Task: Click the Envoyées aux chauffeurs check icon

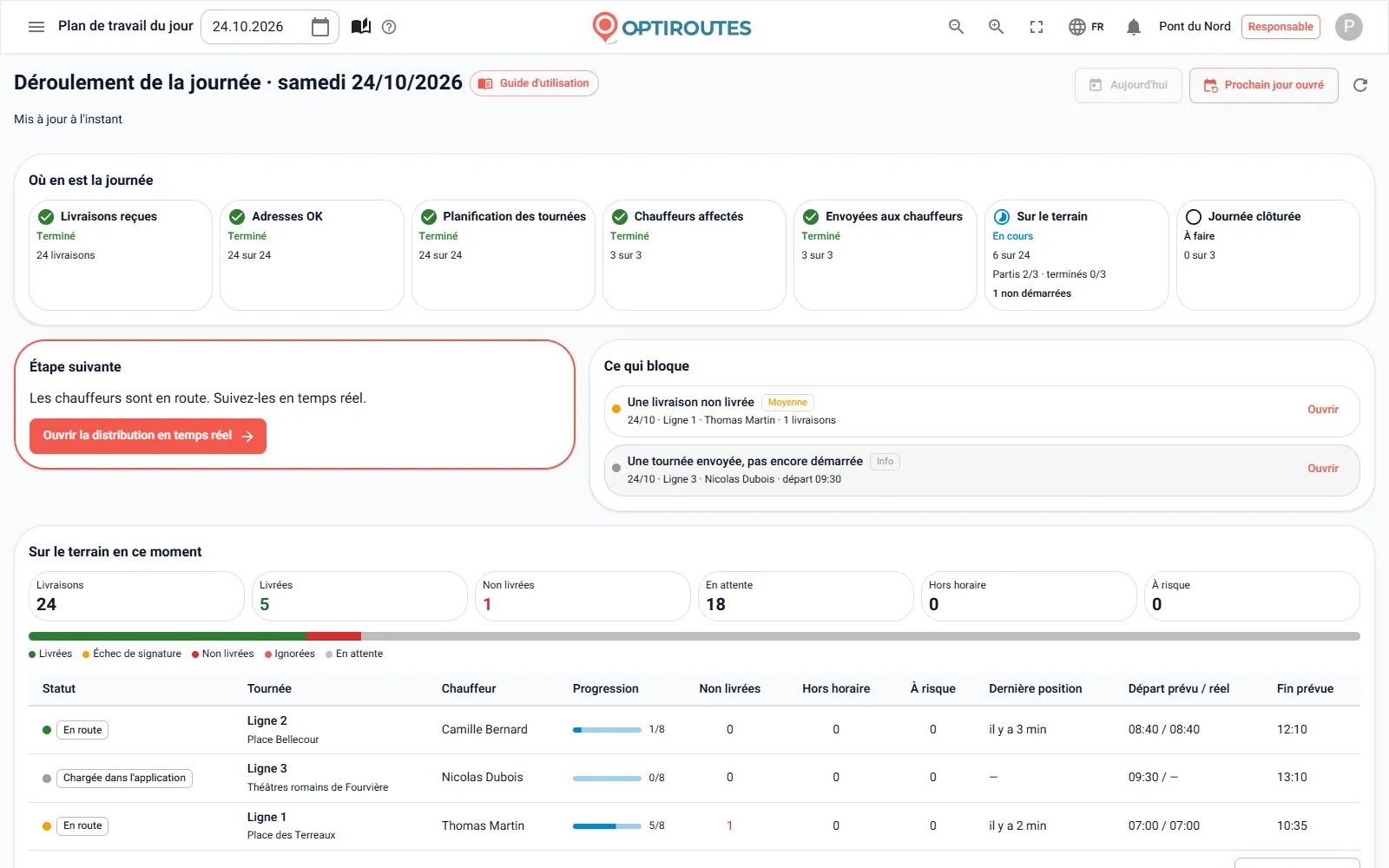Action: pos(811,217)
